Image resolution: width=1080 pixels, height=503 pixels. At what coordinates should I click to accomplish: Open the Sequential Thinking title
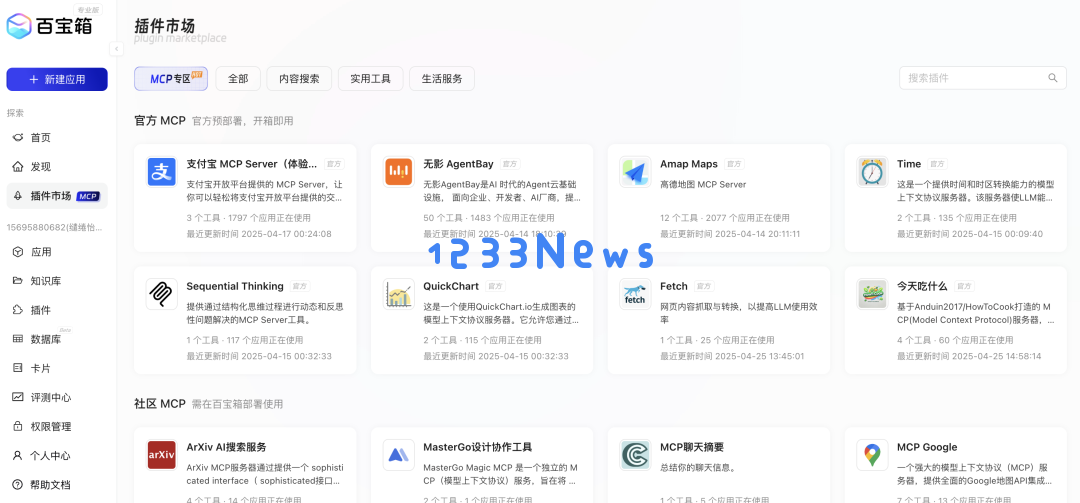point(235,286)
